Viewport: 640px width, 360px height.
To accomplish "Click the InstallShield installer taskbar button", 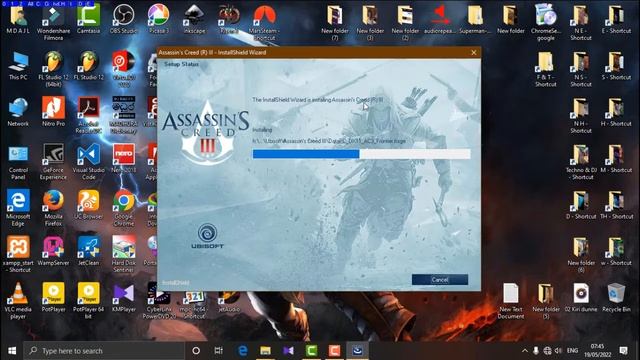I will [x=358, y=351].
